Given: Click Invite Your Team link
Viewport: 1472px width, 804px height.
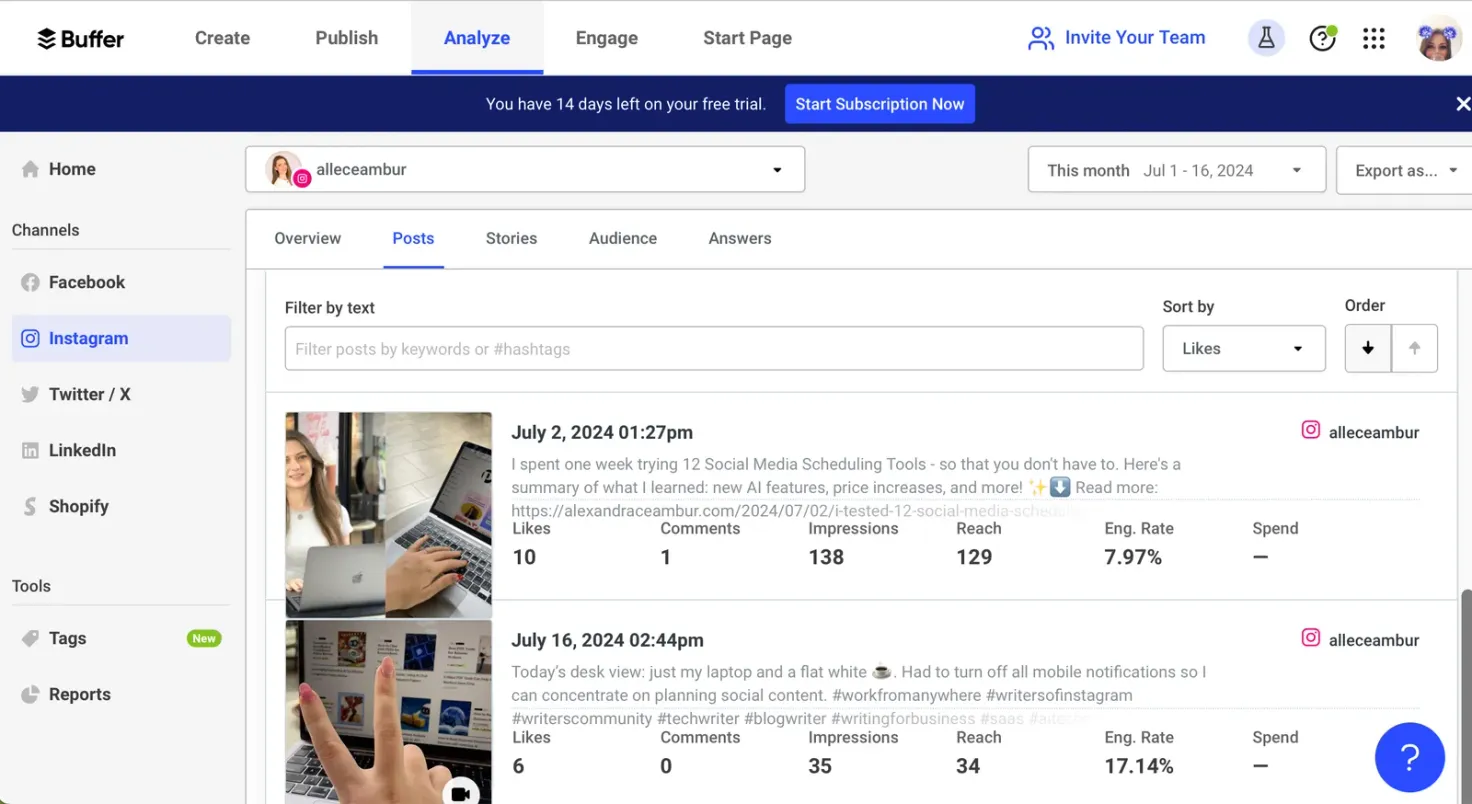Looking at the screenshot, I should [x=1135, y=38].
